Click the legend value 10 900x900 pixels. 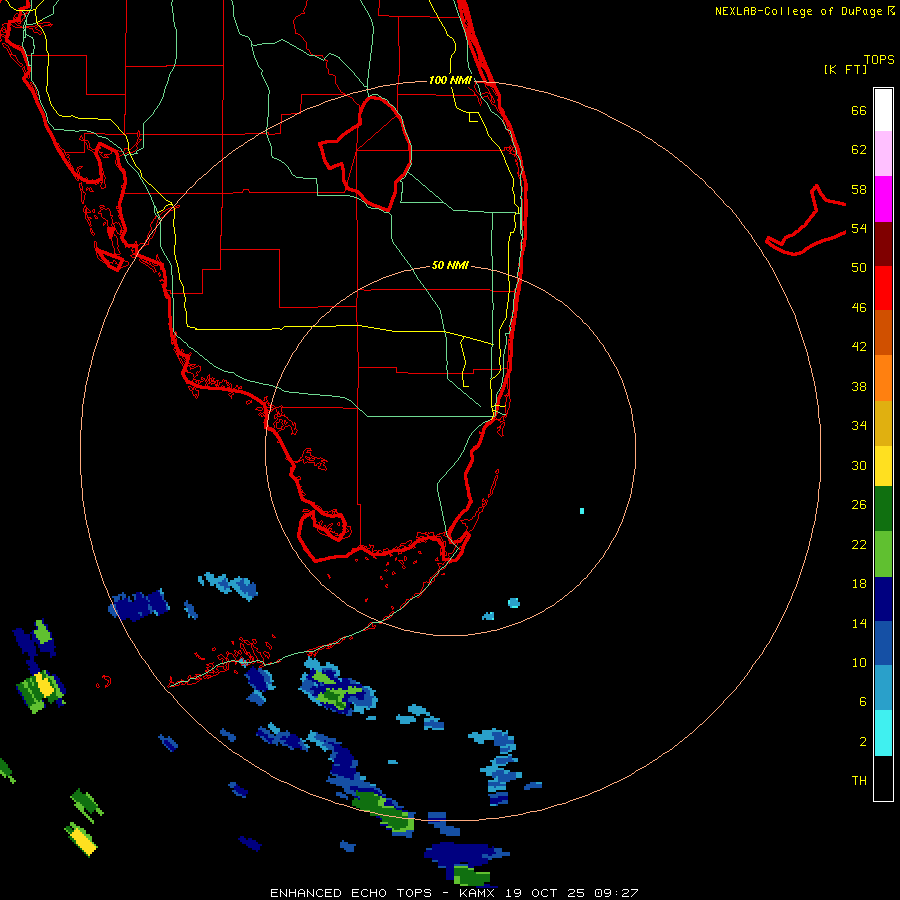coord(859,663)
